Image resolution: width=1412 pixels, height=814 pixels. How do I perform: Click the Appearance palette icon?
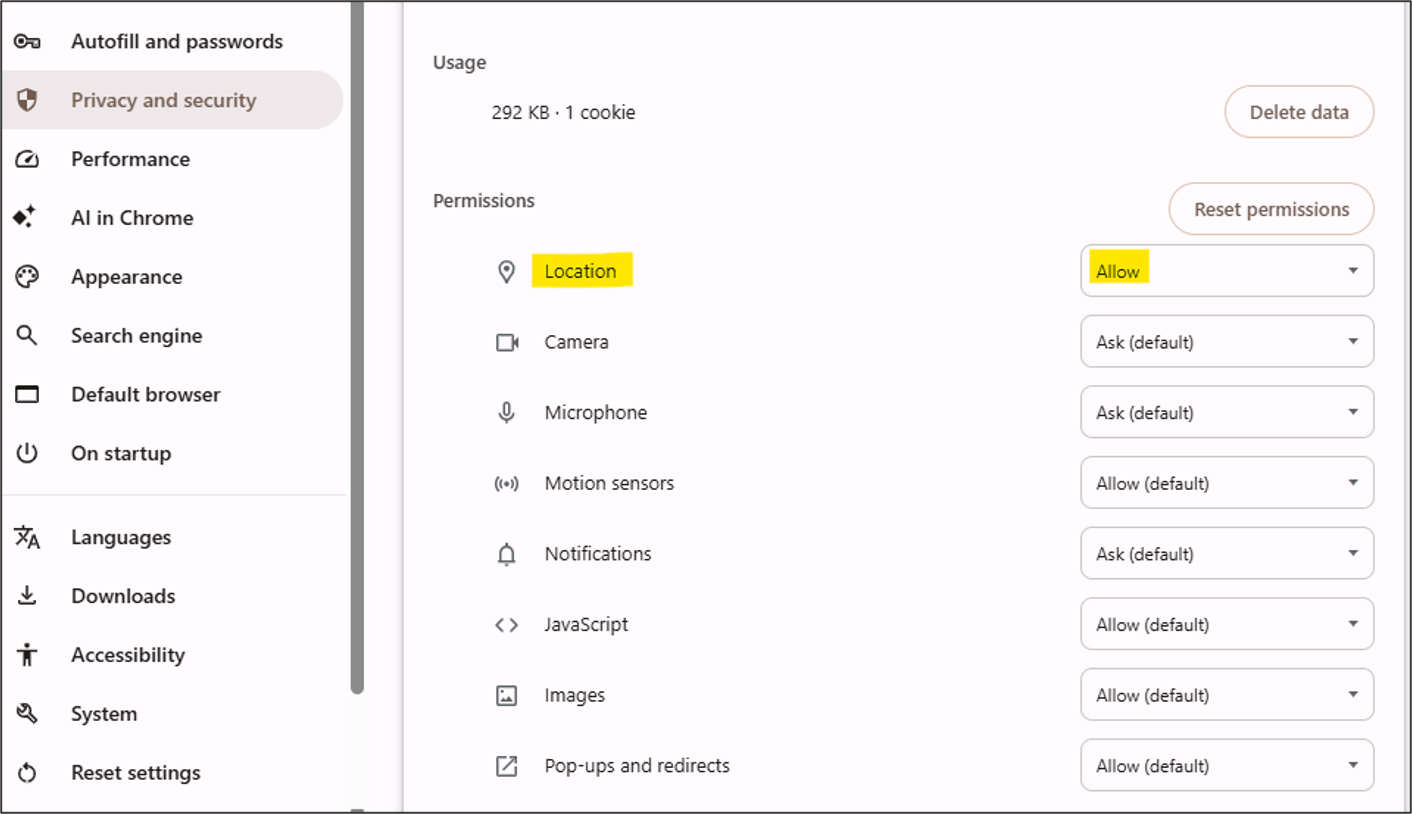point(27,277)
